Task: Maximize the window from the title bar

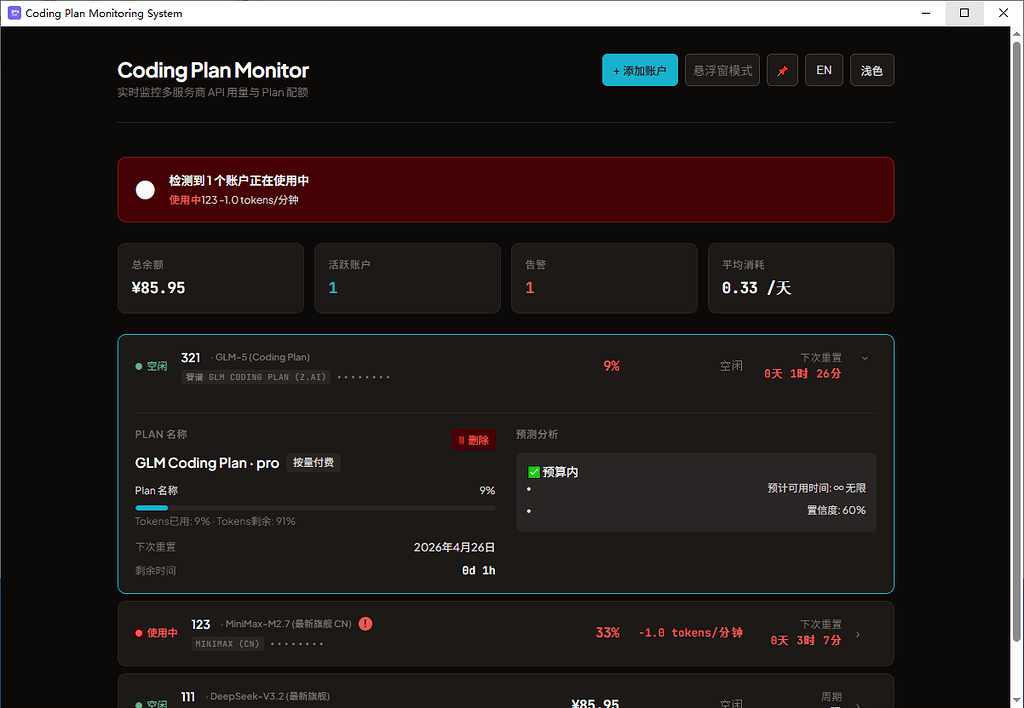Action: coord(965,13)
